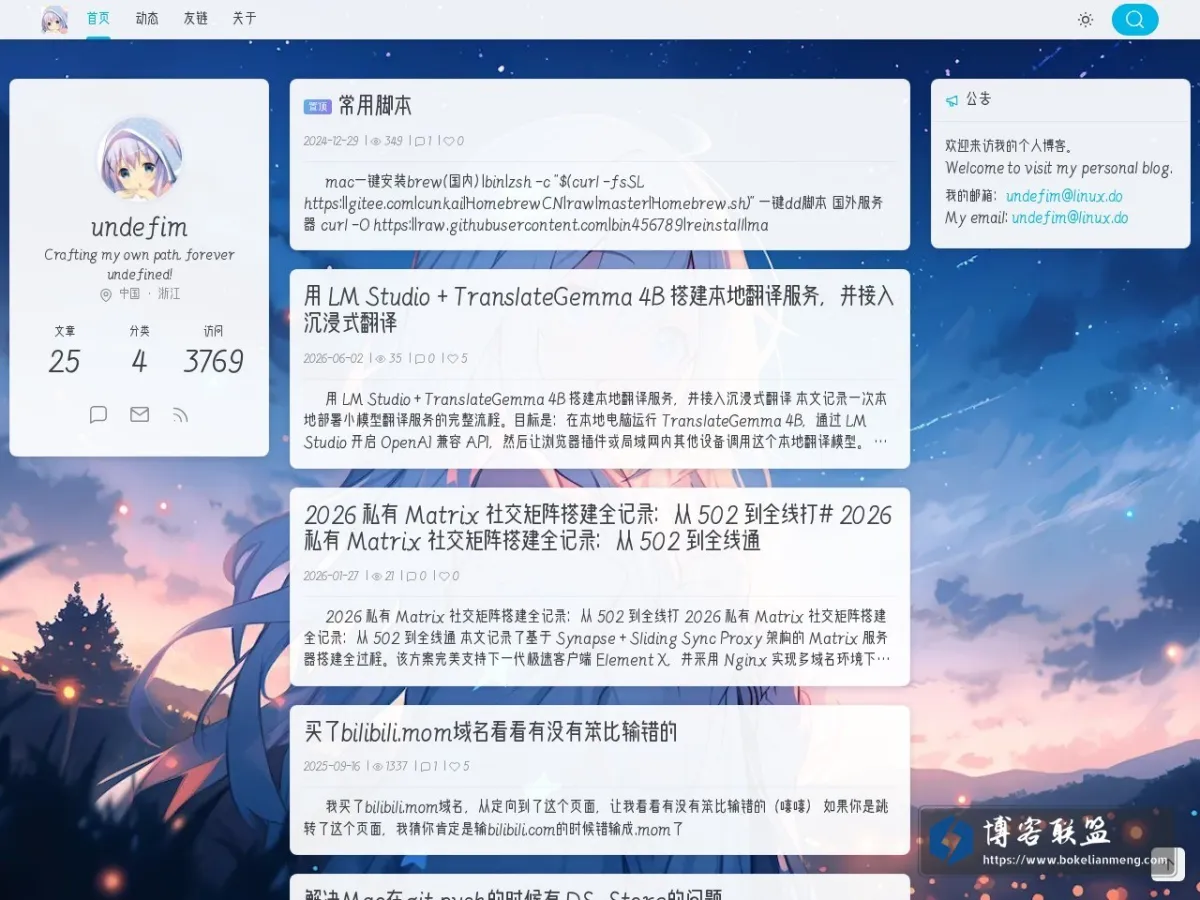Open the 友链 nav tab
Screen dimensions: 1200x900
[196, 19]
